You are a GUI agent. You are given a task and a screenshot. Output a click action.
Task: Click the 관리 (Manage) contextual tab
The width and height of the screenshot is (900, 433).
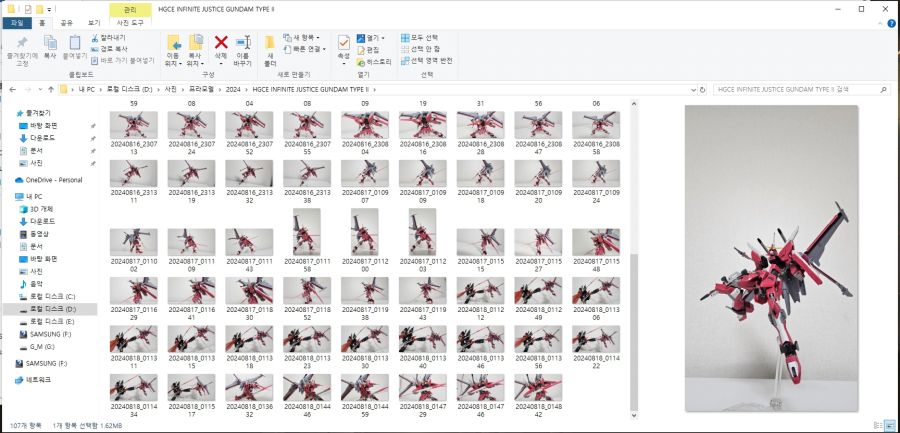[x=130, y=10]
